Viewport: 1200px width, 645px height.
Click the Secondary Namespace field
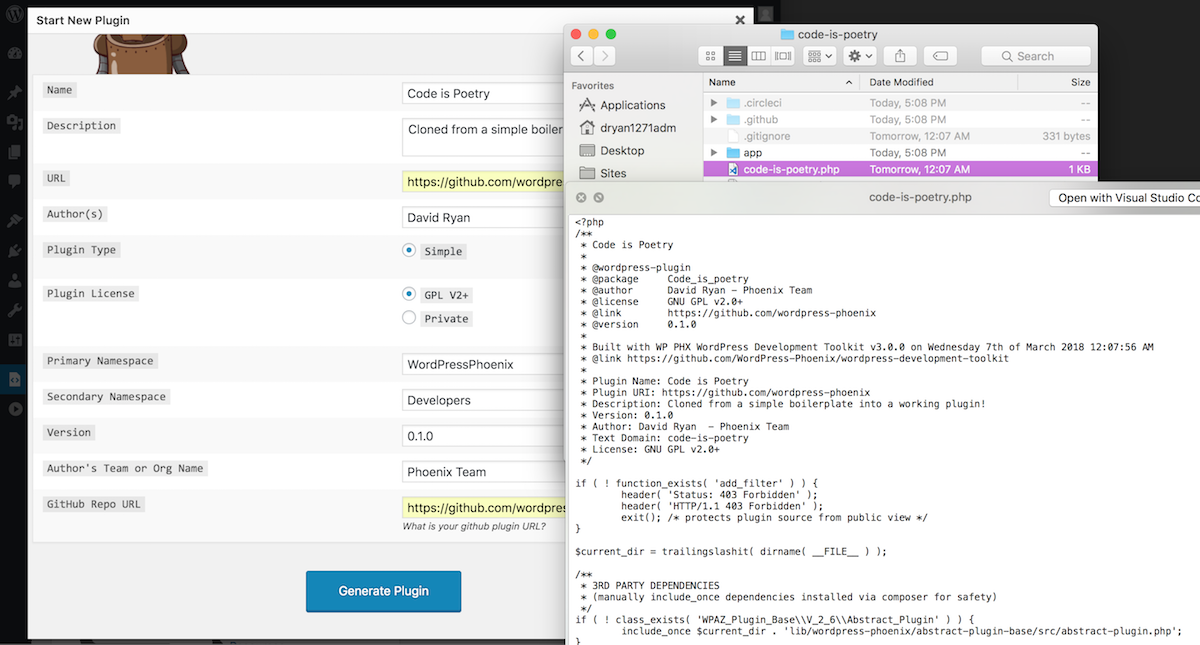tap(483, 400)
